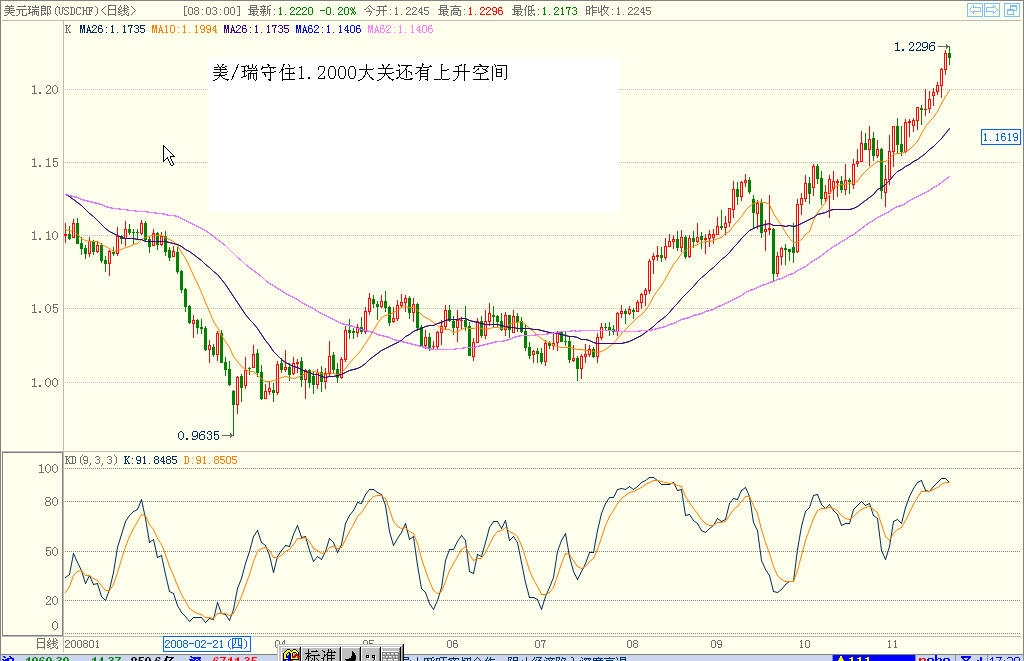Go to previous chart with left arrow
The width and height of the screenshot is (1024, 661).
pyautogui.click(x=975, y=10)
